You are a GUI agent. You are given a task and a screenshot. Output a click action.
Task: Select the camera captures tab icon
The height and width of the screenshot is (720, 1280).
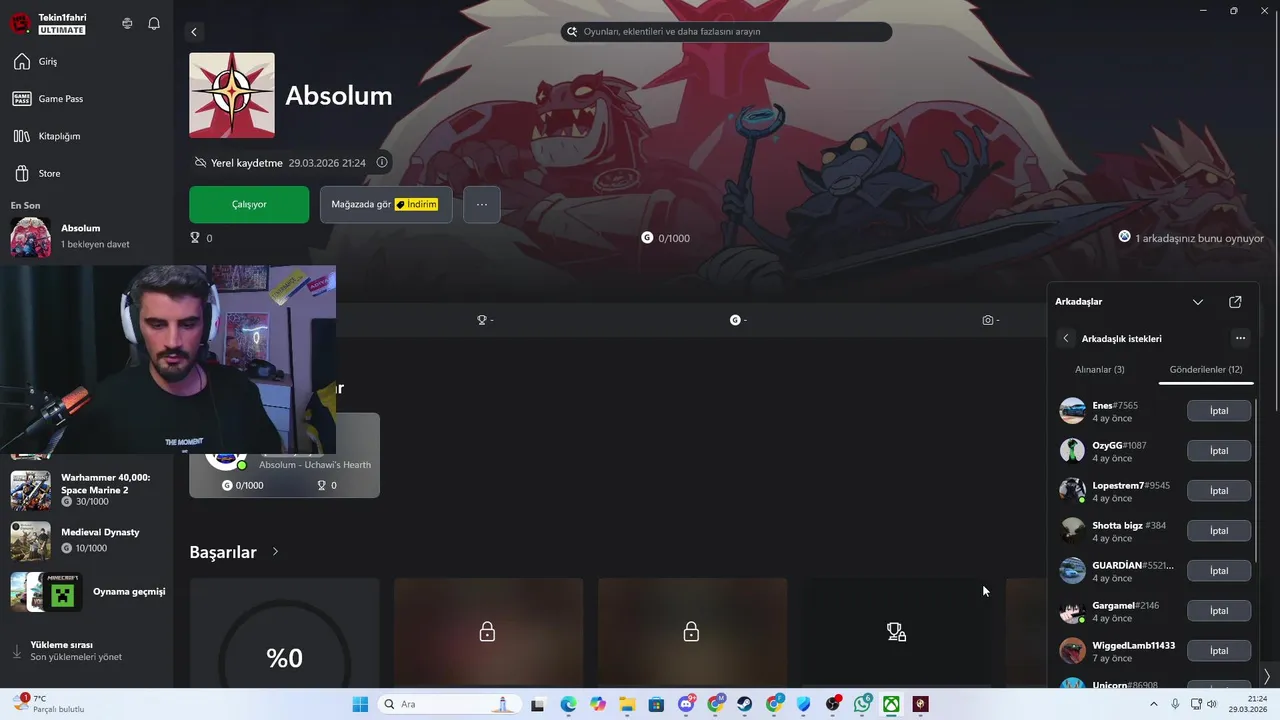[x=990, y=320]
